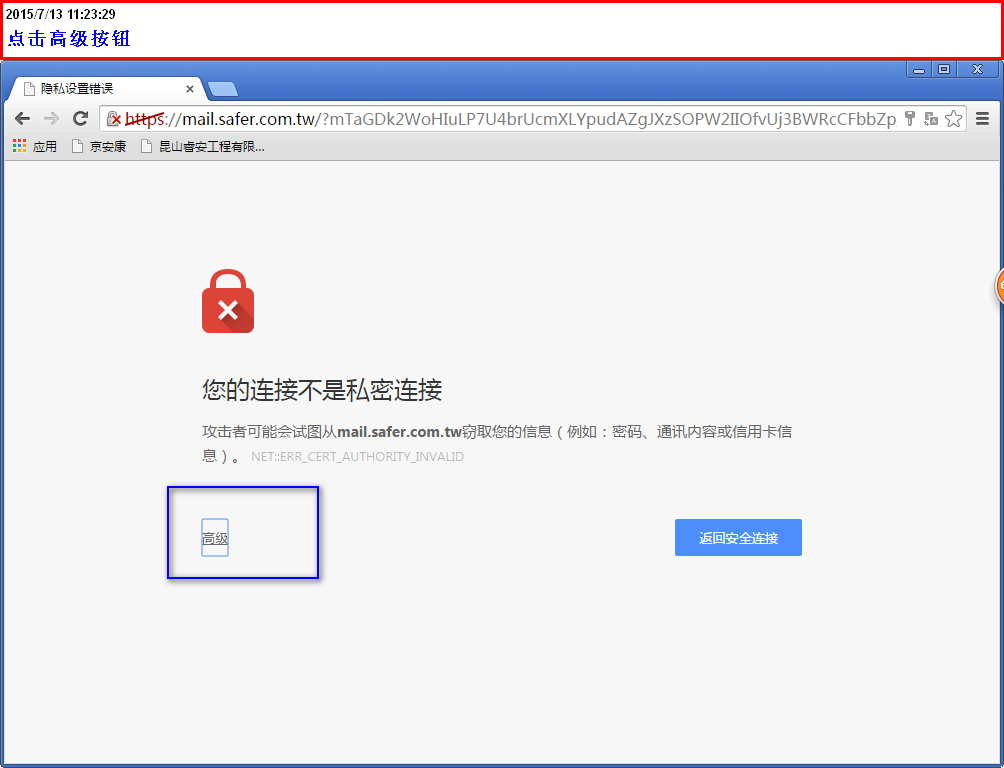Open the 应用 apps shortcut
The height and width of the screenshot is (768, 1004).
point(35,147)
